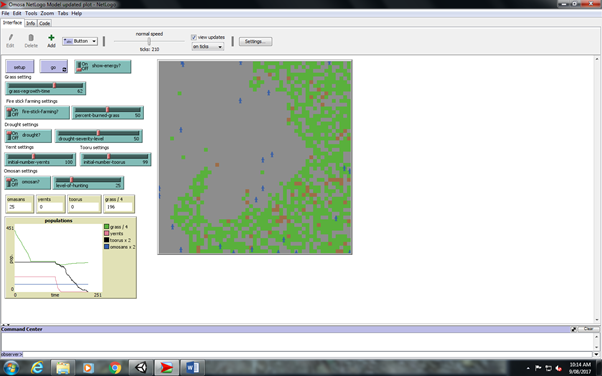602x376 pixels.
Task: Click the Delete trash icon
Action: click(x=31, y=38)
